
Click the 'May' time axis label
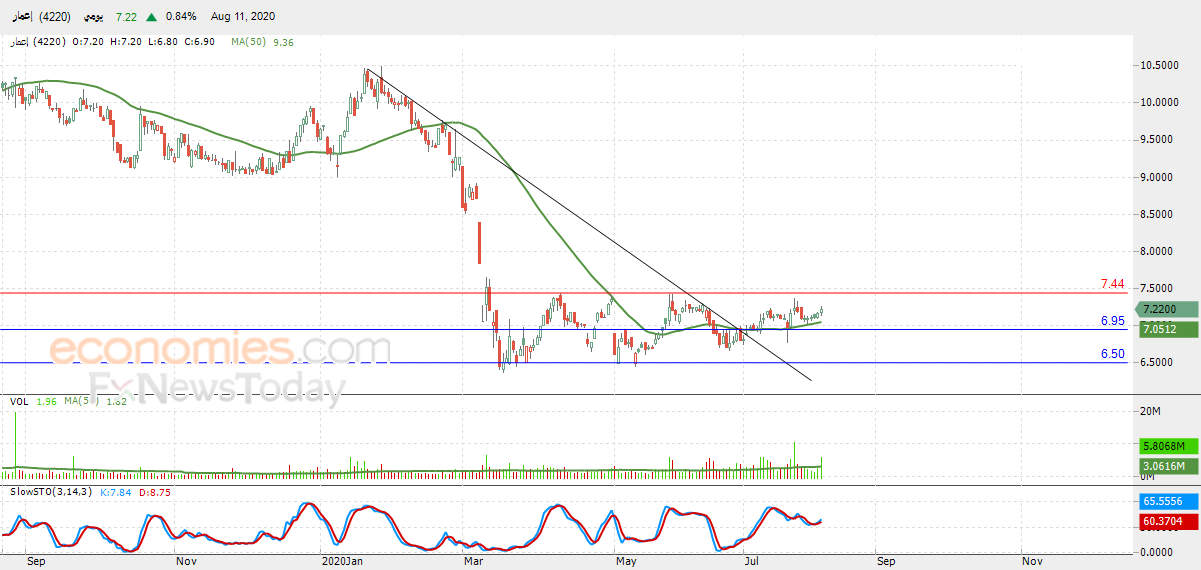pos(627,563)
